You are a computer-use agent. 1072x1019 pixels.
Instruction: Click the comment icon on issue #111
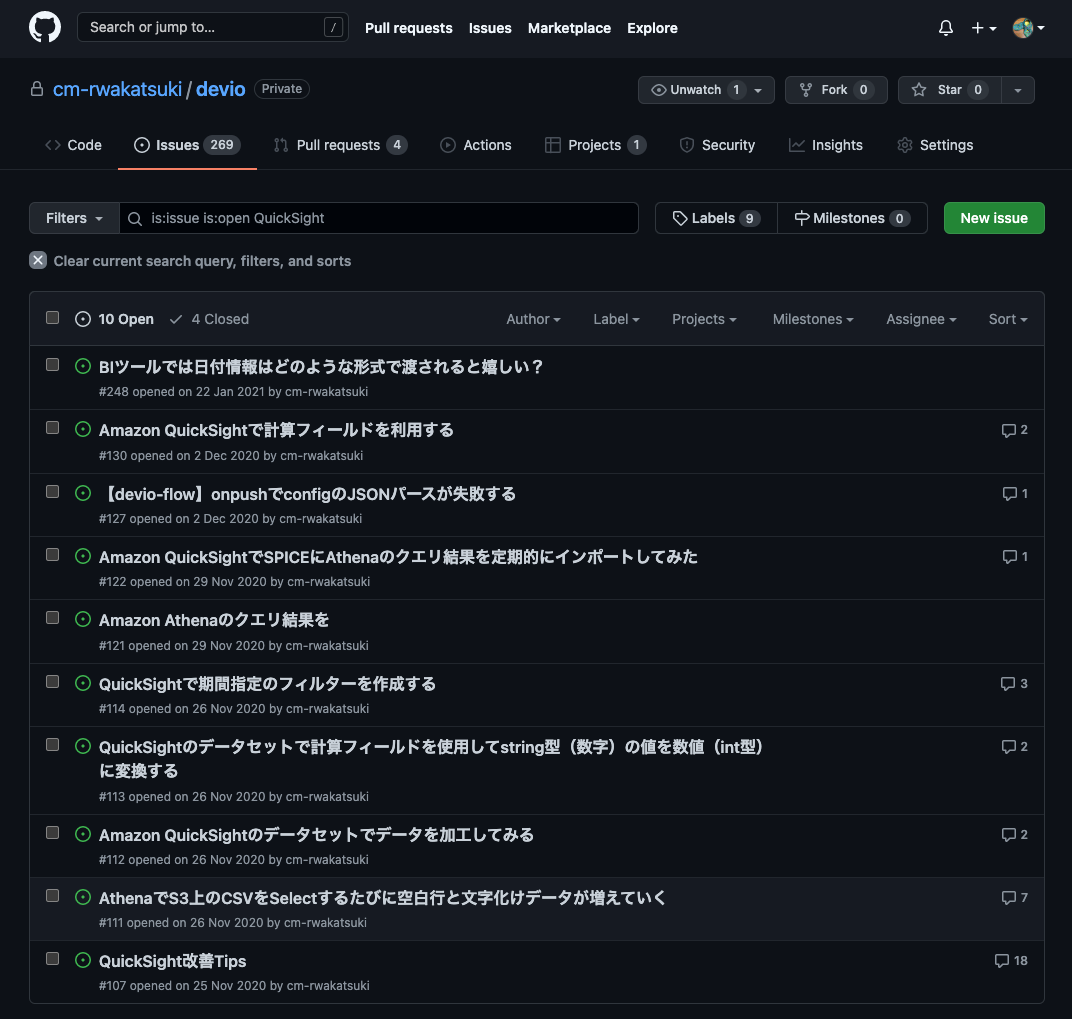click(1008, 898)
